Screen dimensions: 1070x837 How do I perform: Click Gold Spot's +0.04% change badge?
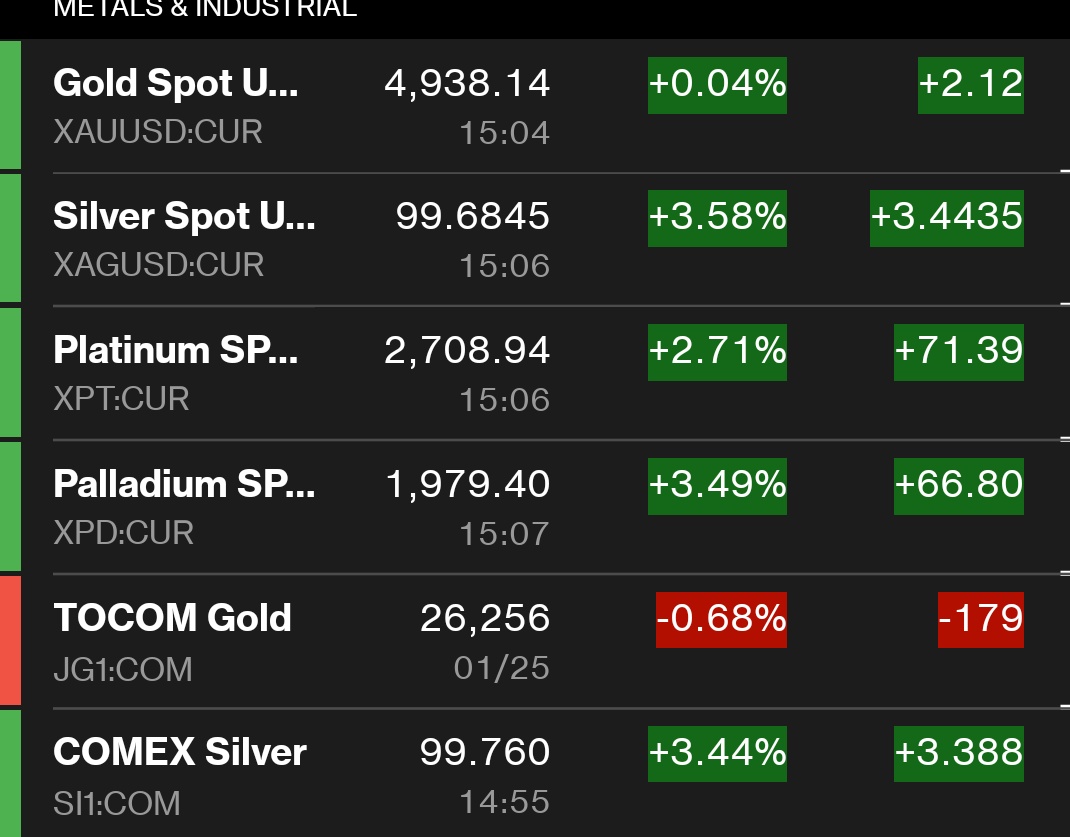[x=717, y=84]
